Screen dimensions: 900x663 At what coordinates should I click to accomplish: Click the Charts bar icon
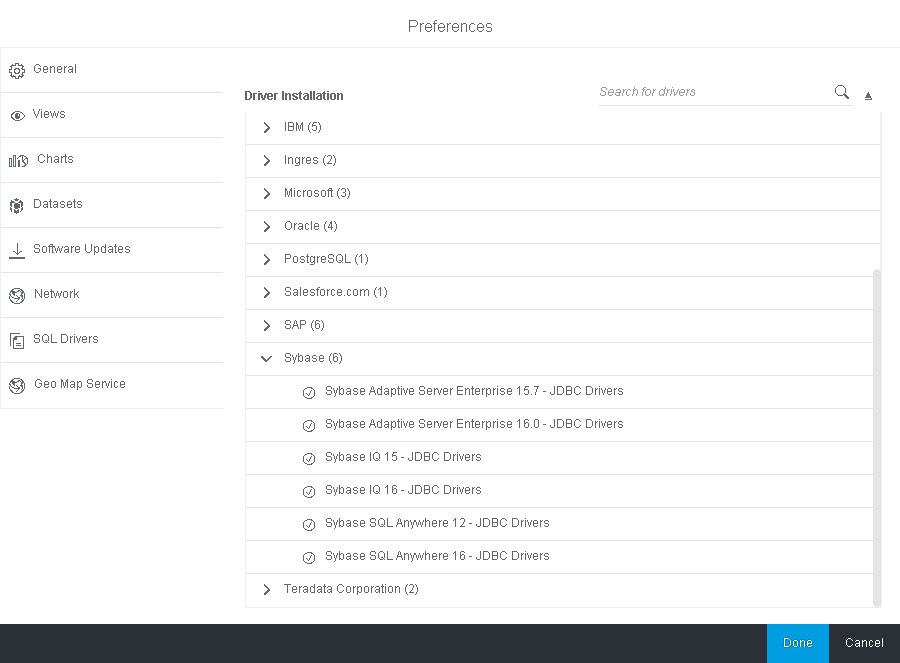pos(18,161)
